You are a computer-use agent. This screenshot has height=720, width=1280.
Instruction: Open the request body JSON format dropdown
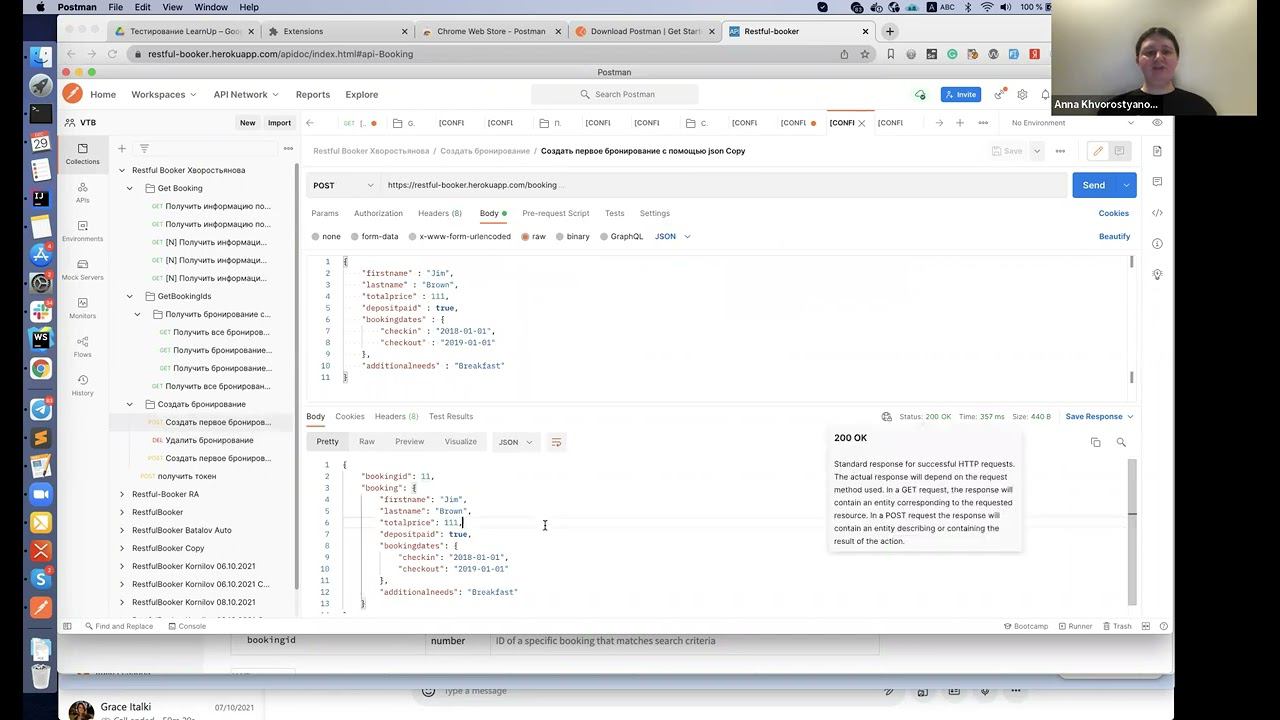[x=673, y=237]
